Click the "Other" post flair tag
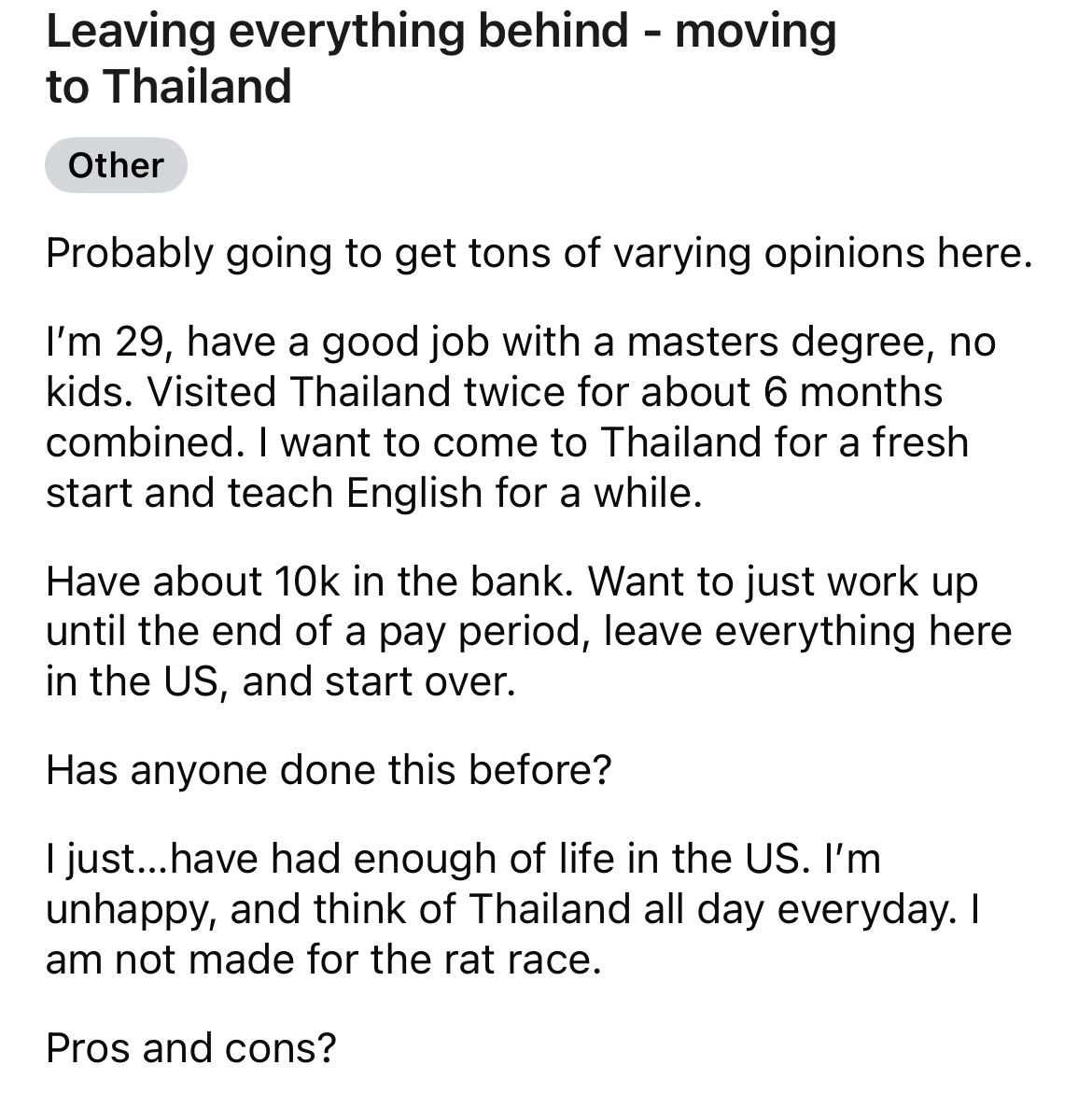Screen dimensions: 1092x1093 click(116, 165)
